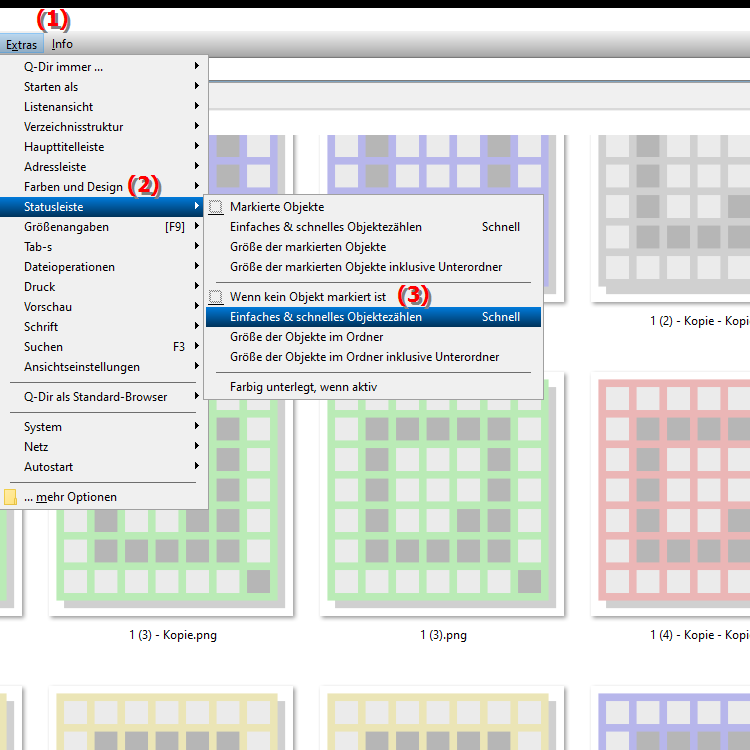
Task: Select the gray thumbnail '1 (2) - Kopie - Kopi'
Action: (671, 219)
